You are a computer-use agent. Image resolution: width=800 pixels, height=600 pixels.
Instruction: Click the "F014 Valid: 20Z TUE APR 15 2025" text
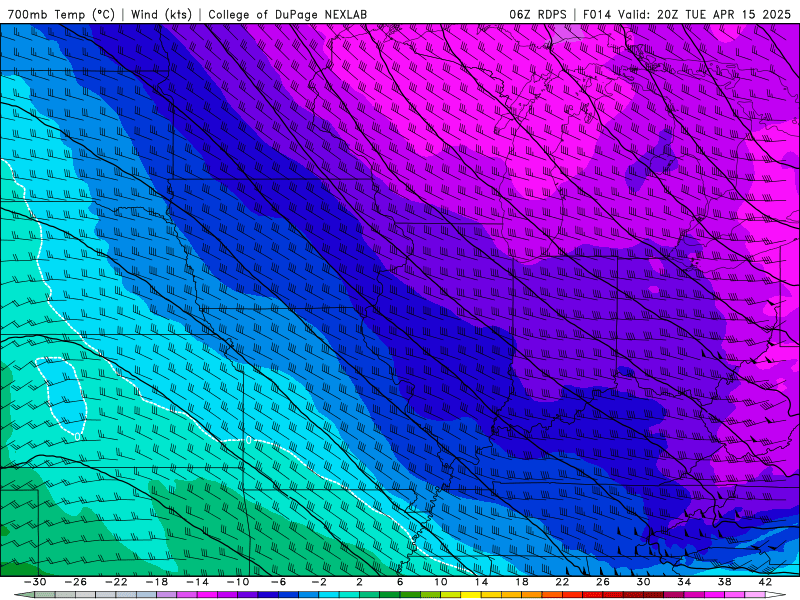687,14
